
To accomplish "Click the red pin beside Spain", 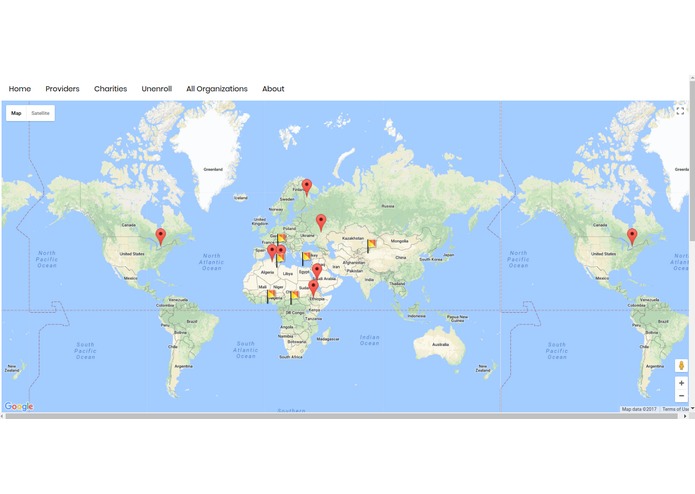I will point(272,252).
